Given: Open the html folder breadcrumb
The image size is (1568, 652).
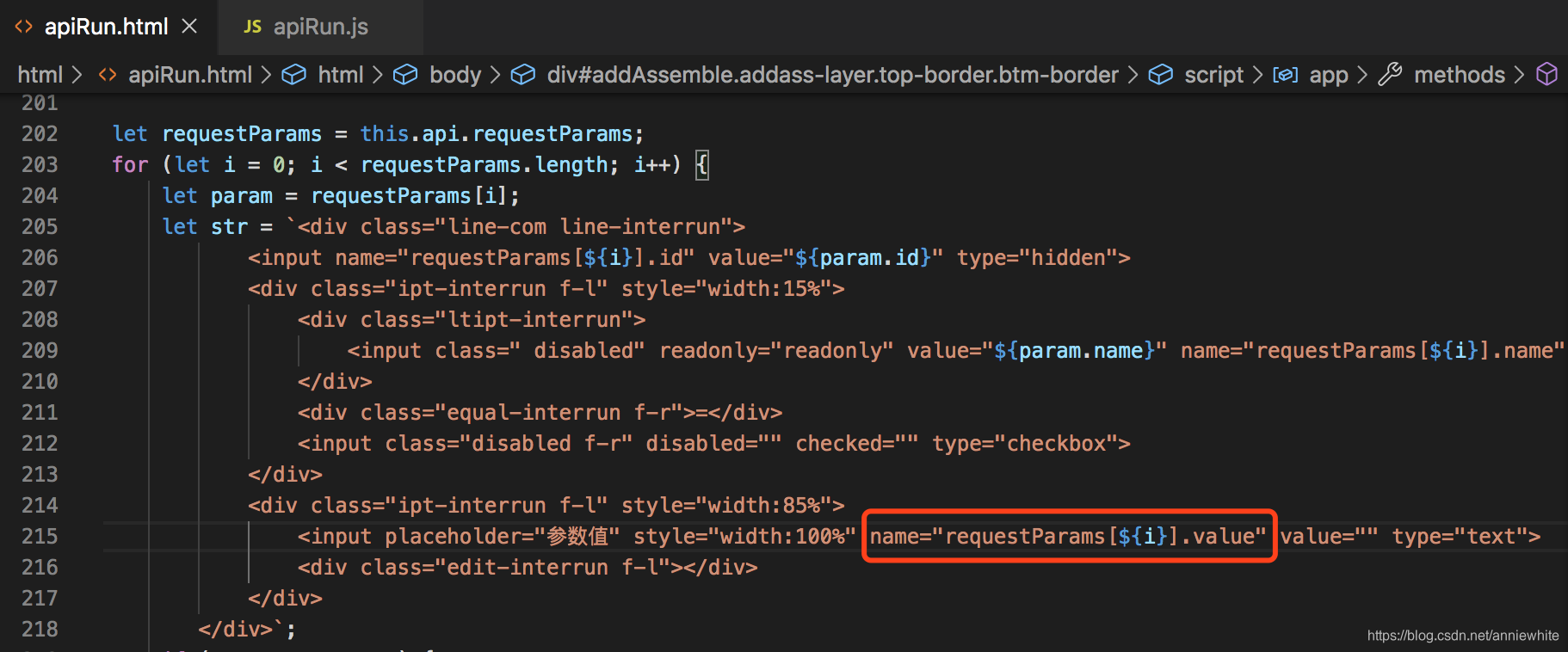Looking at the screenshot, I should click(x=40, y=75).
